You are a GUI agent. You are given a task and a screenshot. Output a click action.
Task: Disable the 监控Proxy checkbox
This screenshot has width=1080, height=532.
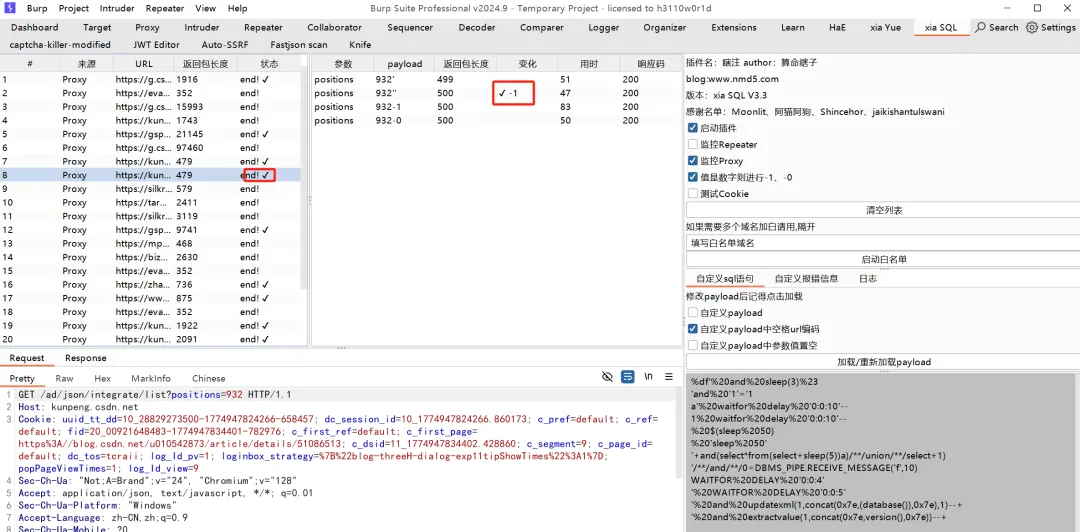coord(692,161)
